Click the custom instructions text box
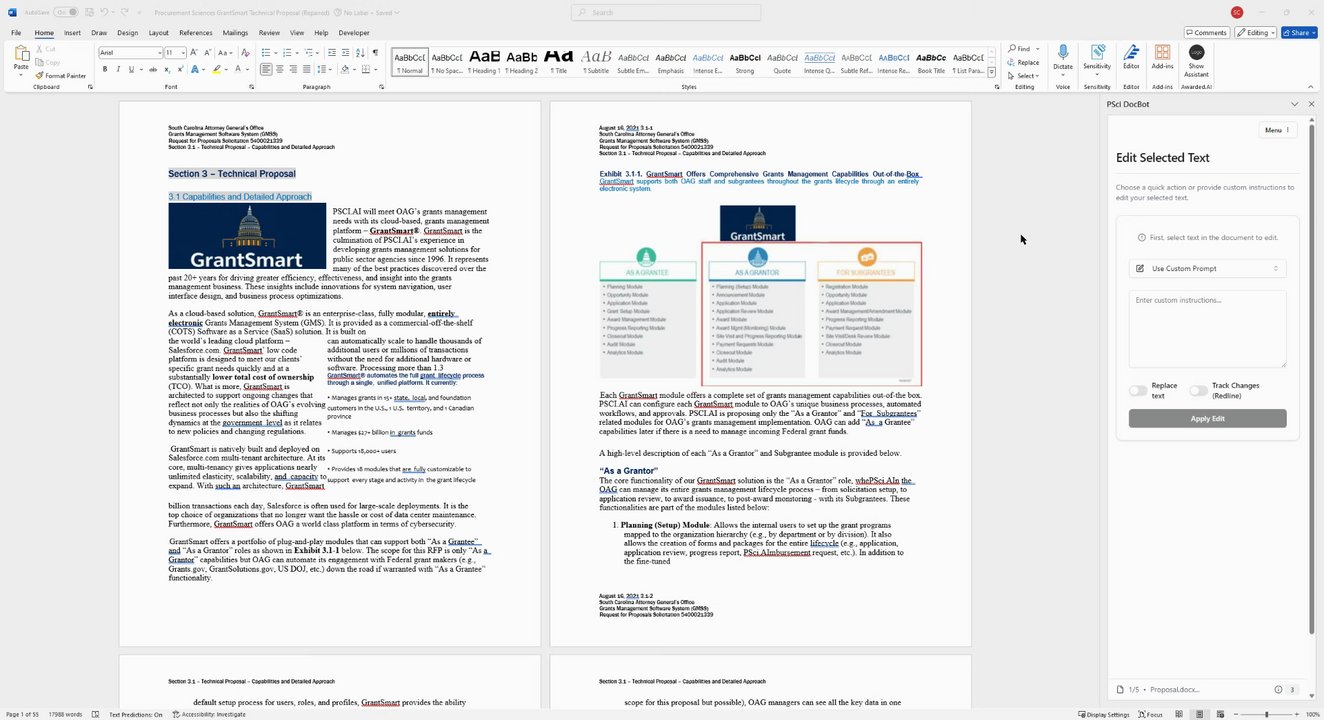The height and width of the screenshot is (720, 1324). tap(1207, 329)
